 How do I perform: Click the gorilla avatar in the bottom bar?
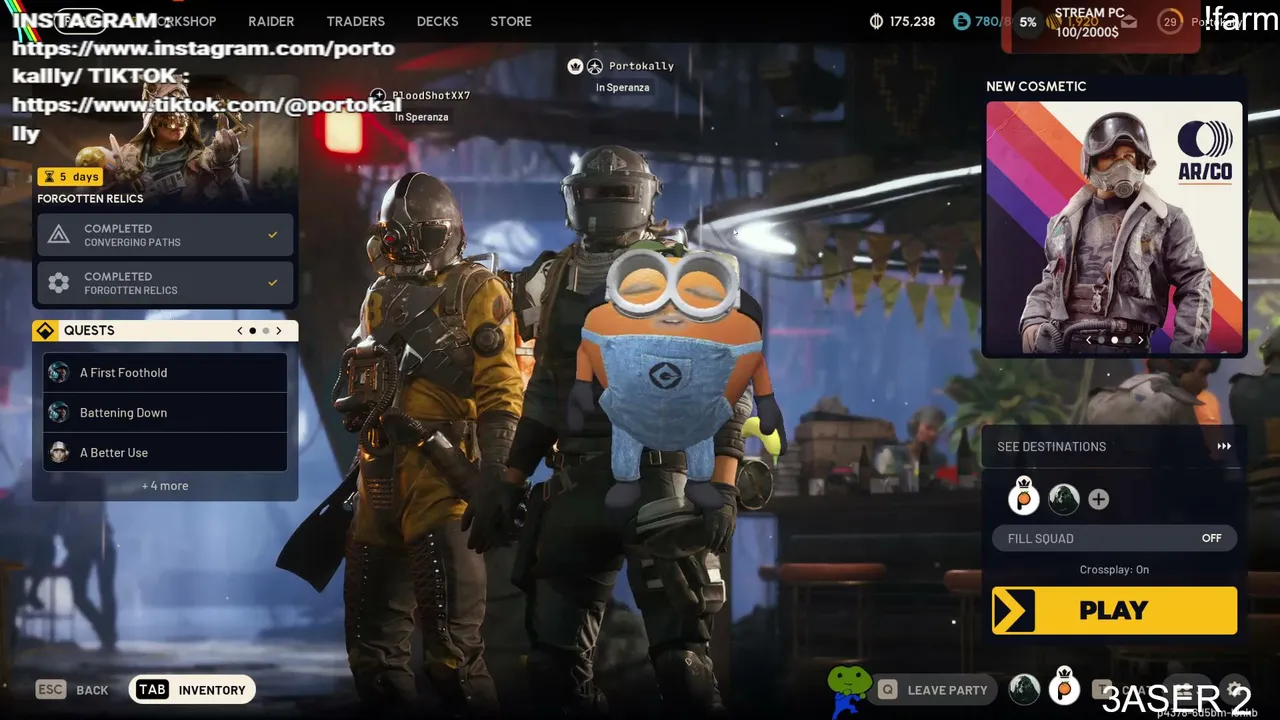coord(1024,689)
